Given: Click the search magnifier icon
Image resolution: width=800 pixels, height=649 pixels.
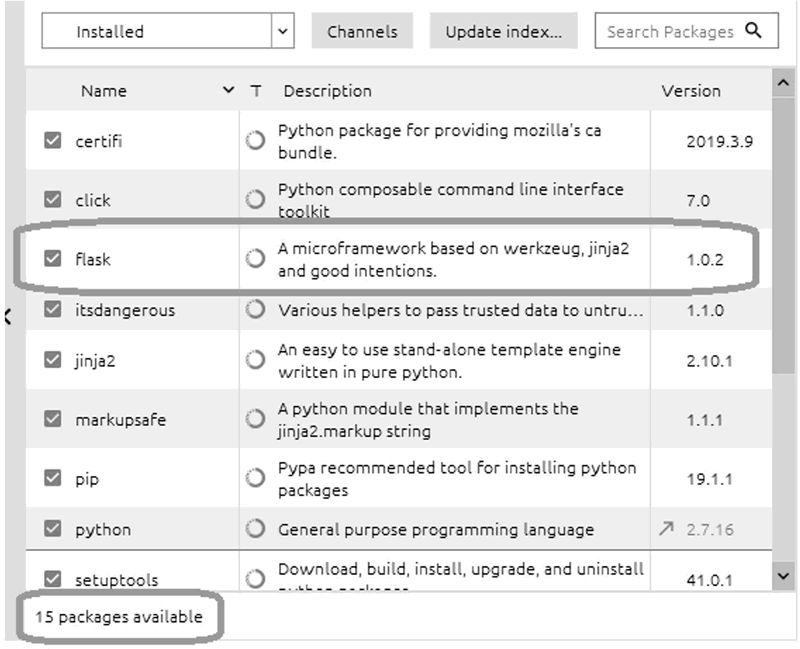Looking at the screenshot, I should pos(753,31).
